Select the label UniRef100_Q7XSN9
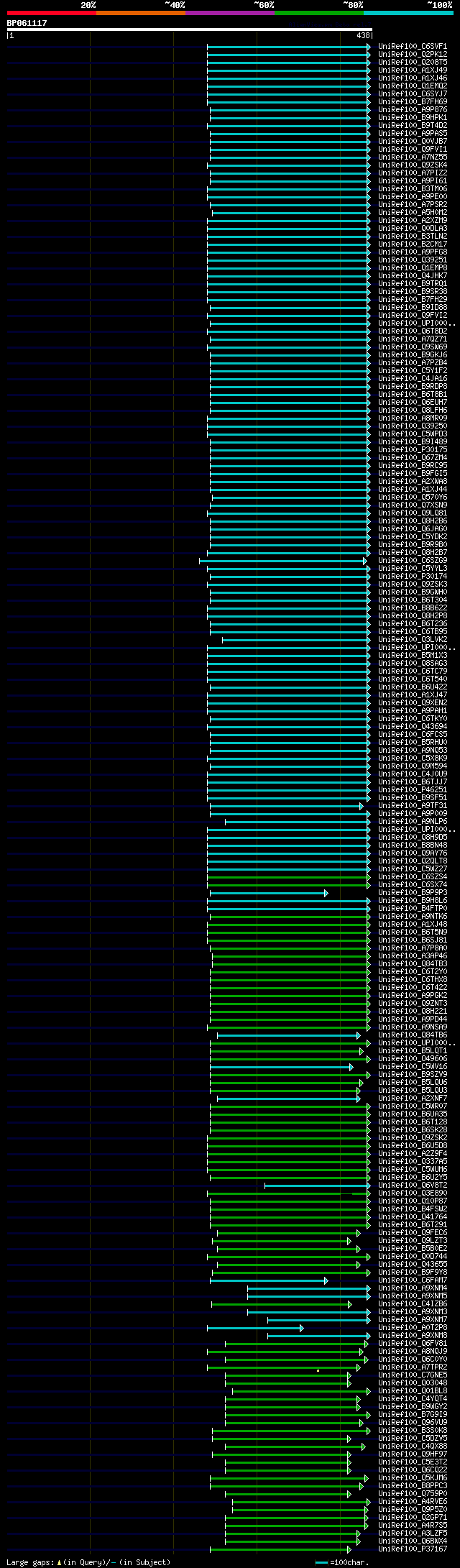The height and width of the screenshot is (1568, 460). [413, 505]
